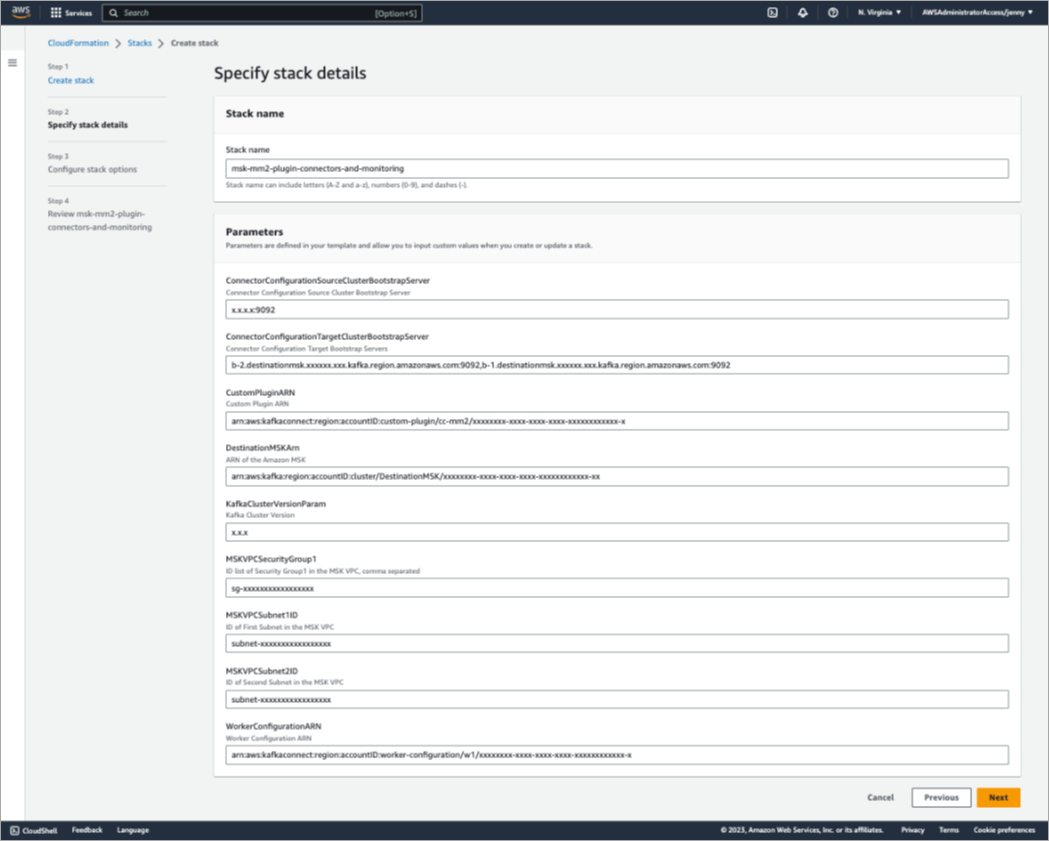
Task: Edit the ConnectorConfigurationTargetClusterBootstrapServer field
Action: [616, 365]
